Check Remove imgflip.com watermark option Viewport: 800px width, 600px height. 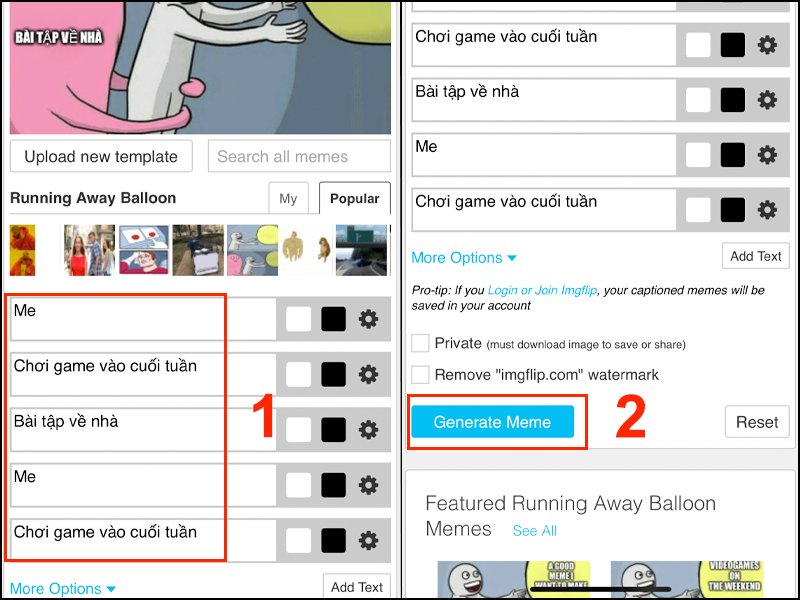pyautogui.click(x=420, y=374)
